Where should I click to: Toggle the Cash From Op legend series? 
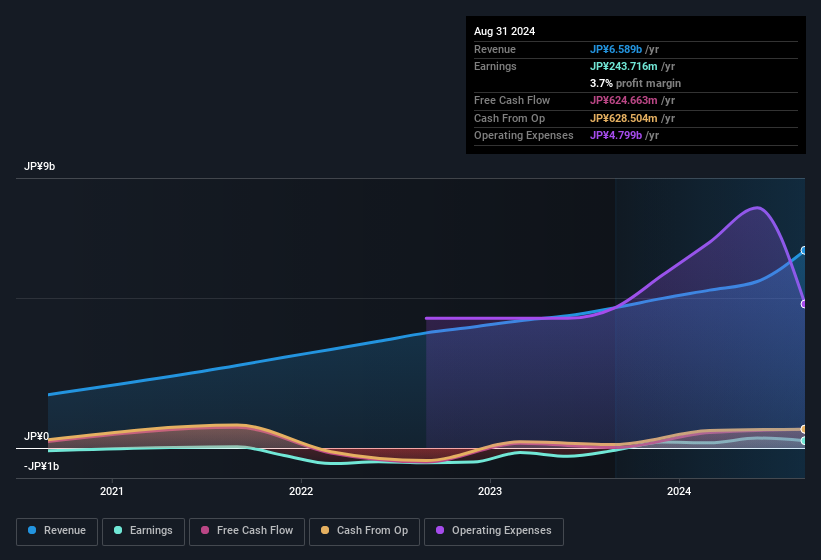[x=364, y=531]
